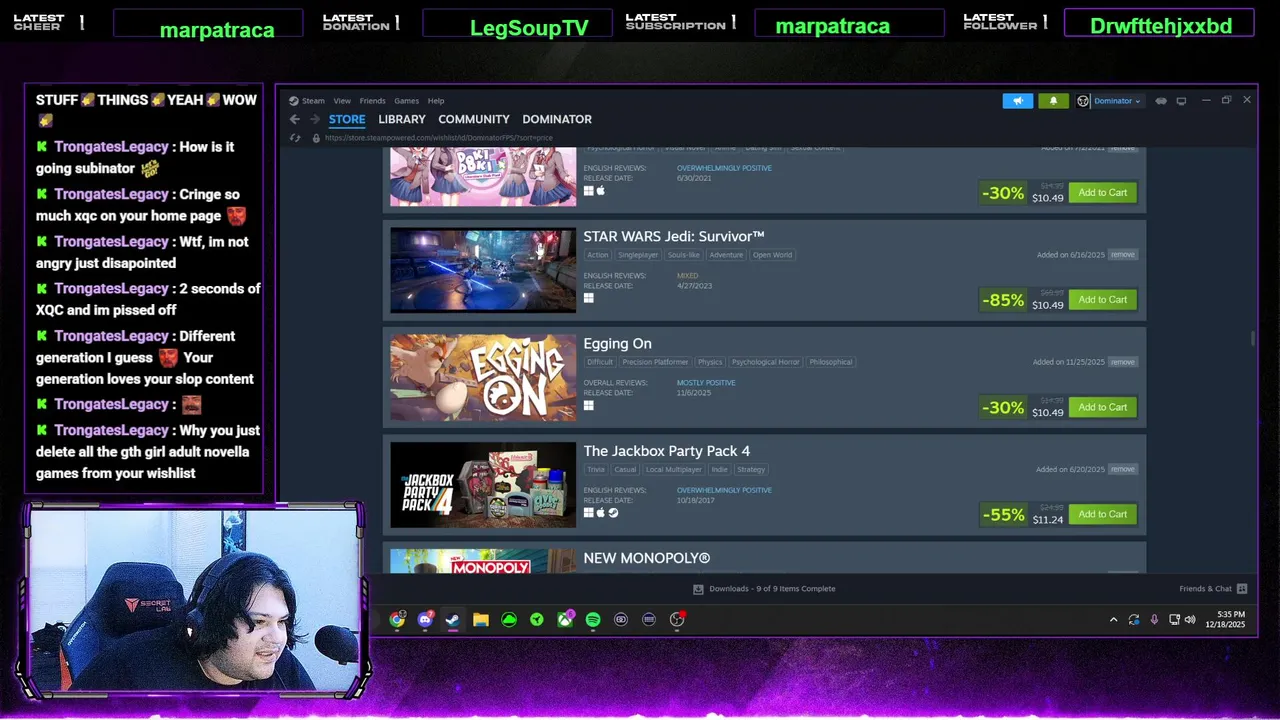Click the VR headset icon
The image size is (1280, 720).
1161,101
